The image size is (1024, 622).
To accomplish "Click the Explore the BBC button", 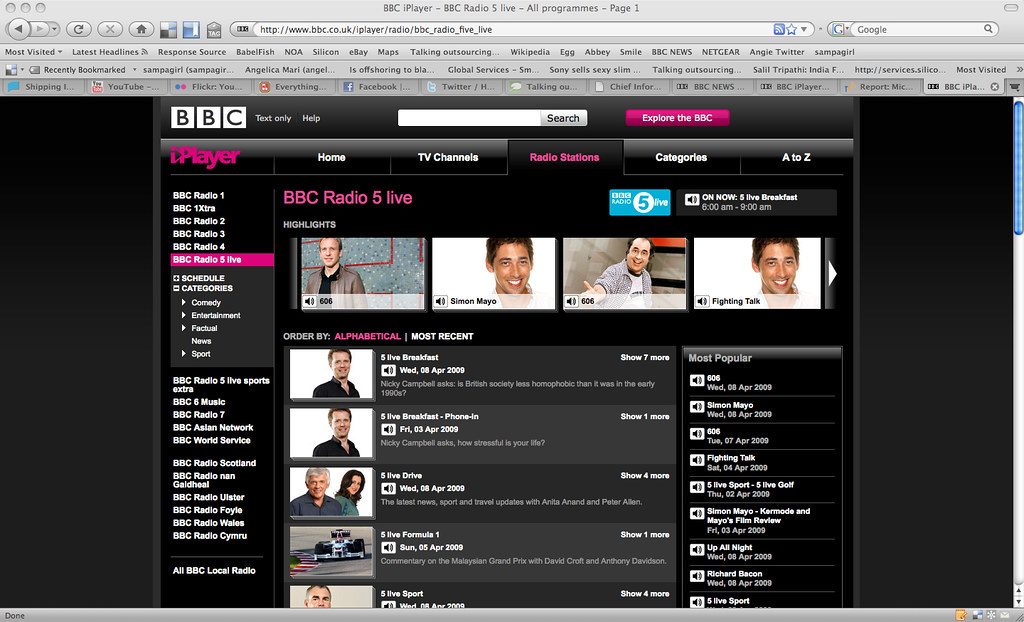I will pos(677,118).
